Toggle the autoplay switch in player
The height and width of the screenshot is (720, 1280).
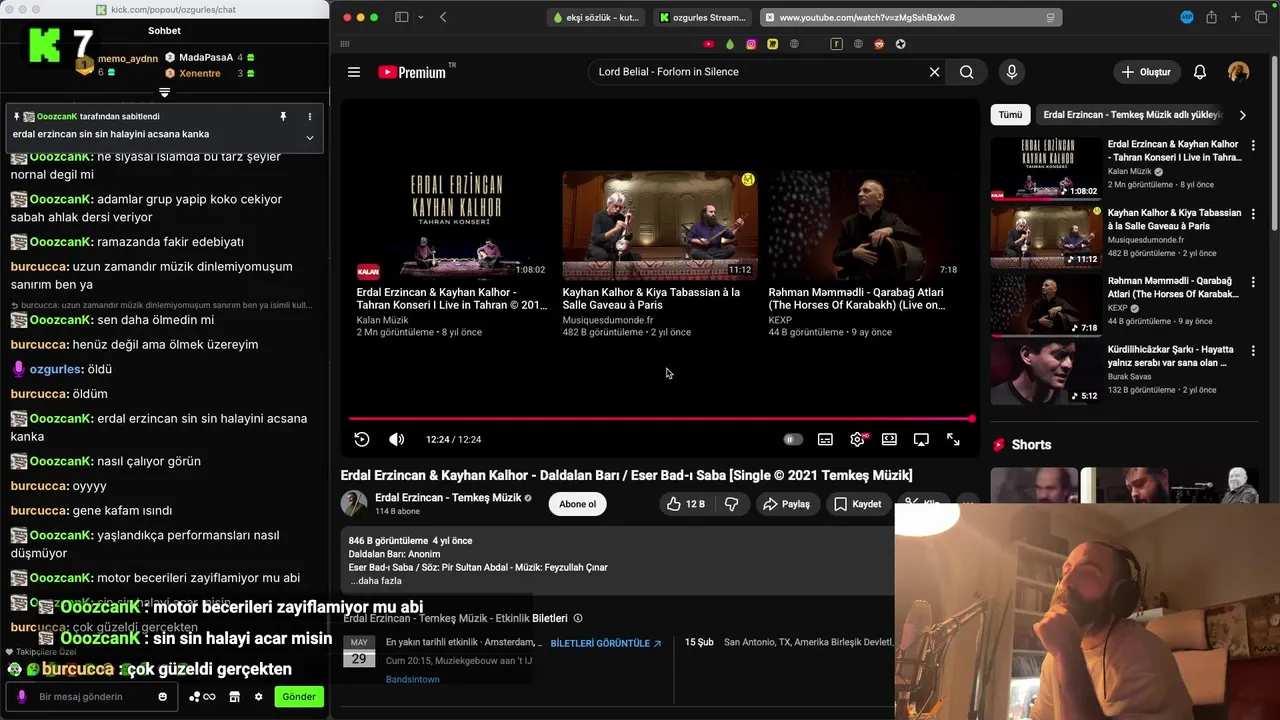[792, 439]
